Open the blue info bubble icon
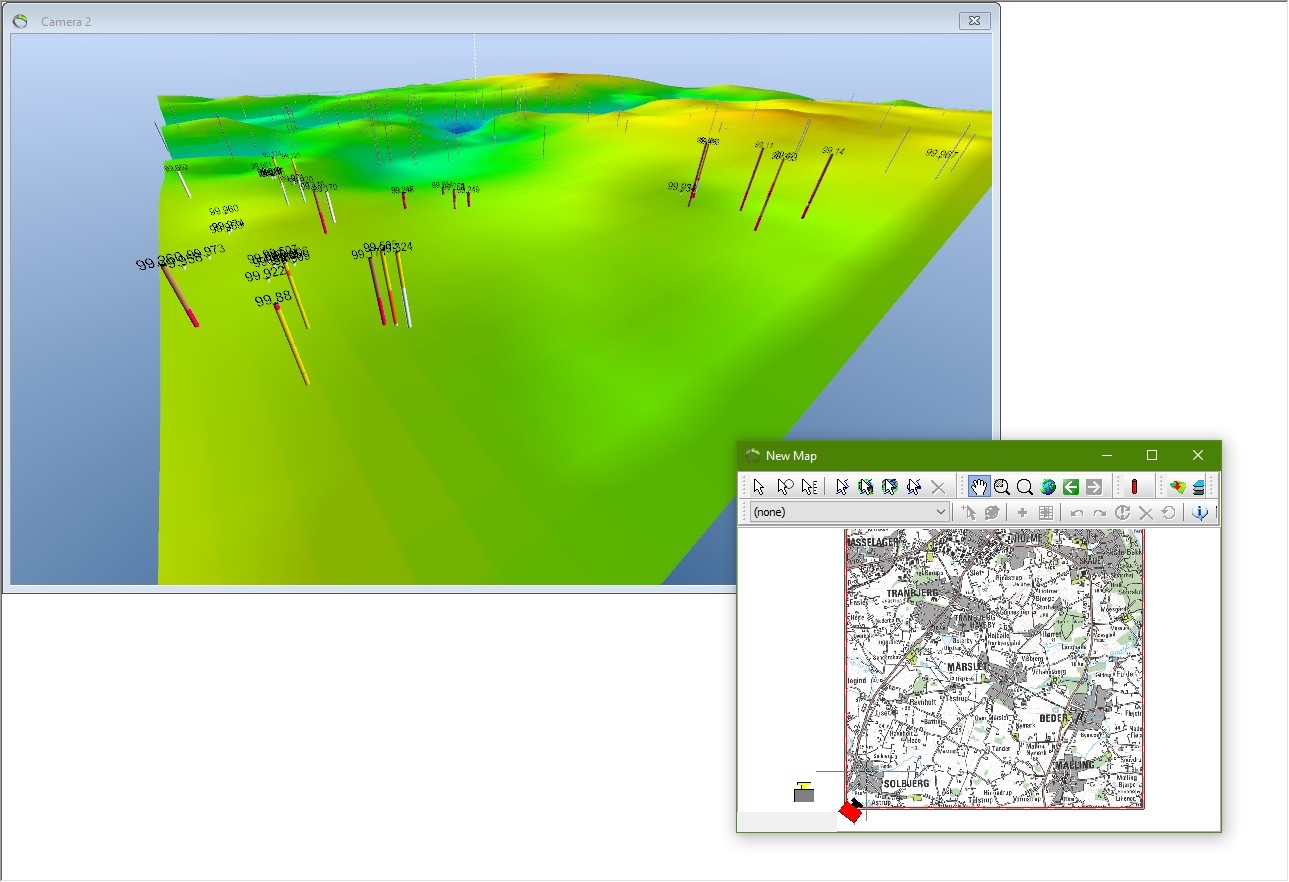The height and width of the screenshot is (882, 1289). (x=1200, y=512)
